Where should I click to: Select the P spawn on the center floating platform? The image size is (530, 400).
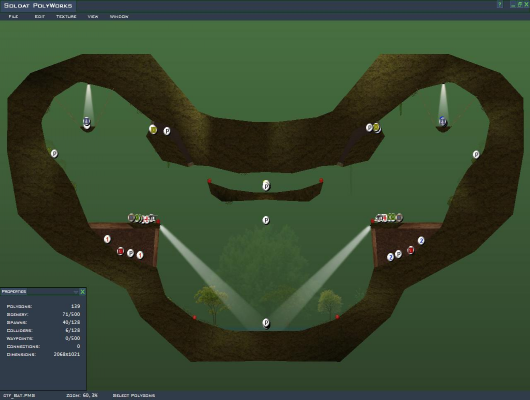[266, 186]
